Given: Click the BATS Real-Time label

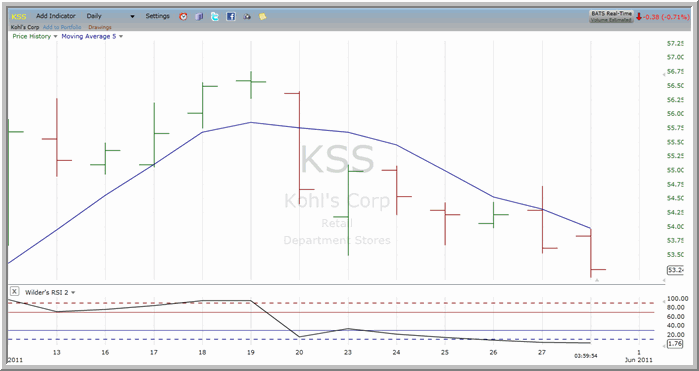Looking at the screenshot, I should coord(611,14).
